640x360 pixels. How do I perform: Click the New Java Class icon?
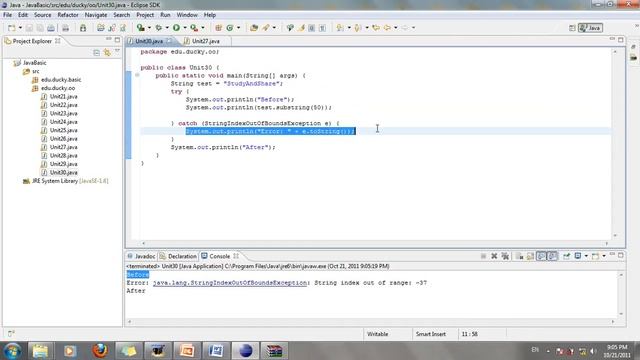[x=230, y=28]
